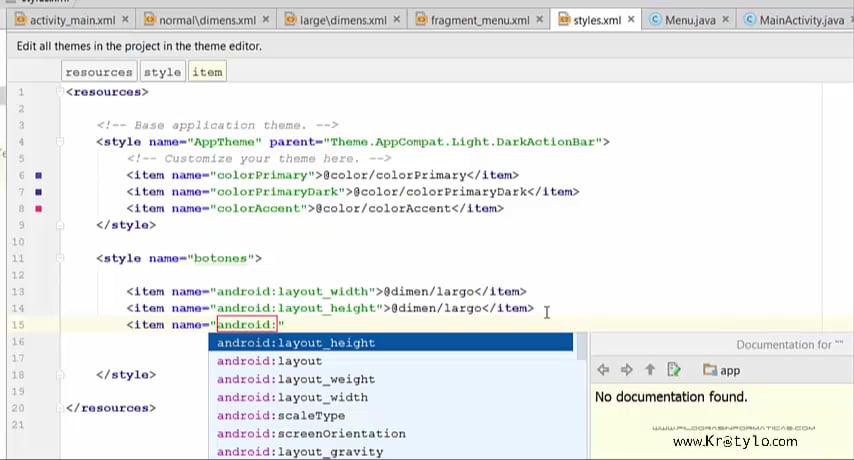Click the fold end marker at </resources>
Viewport: 854px width, 460px height.
[60, 408]
